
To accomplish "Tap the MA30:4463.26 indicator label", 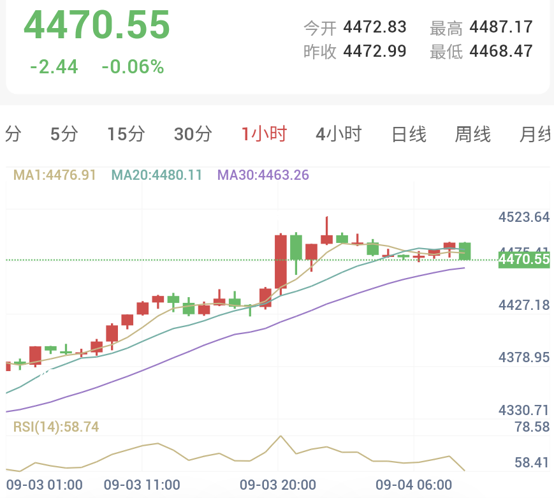I will click(263, 175).
